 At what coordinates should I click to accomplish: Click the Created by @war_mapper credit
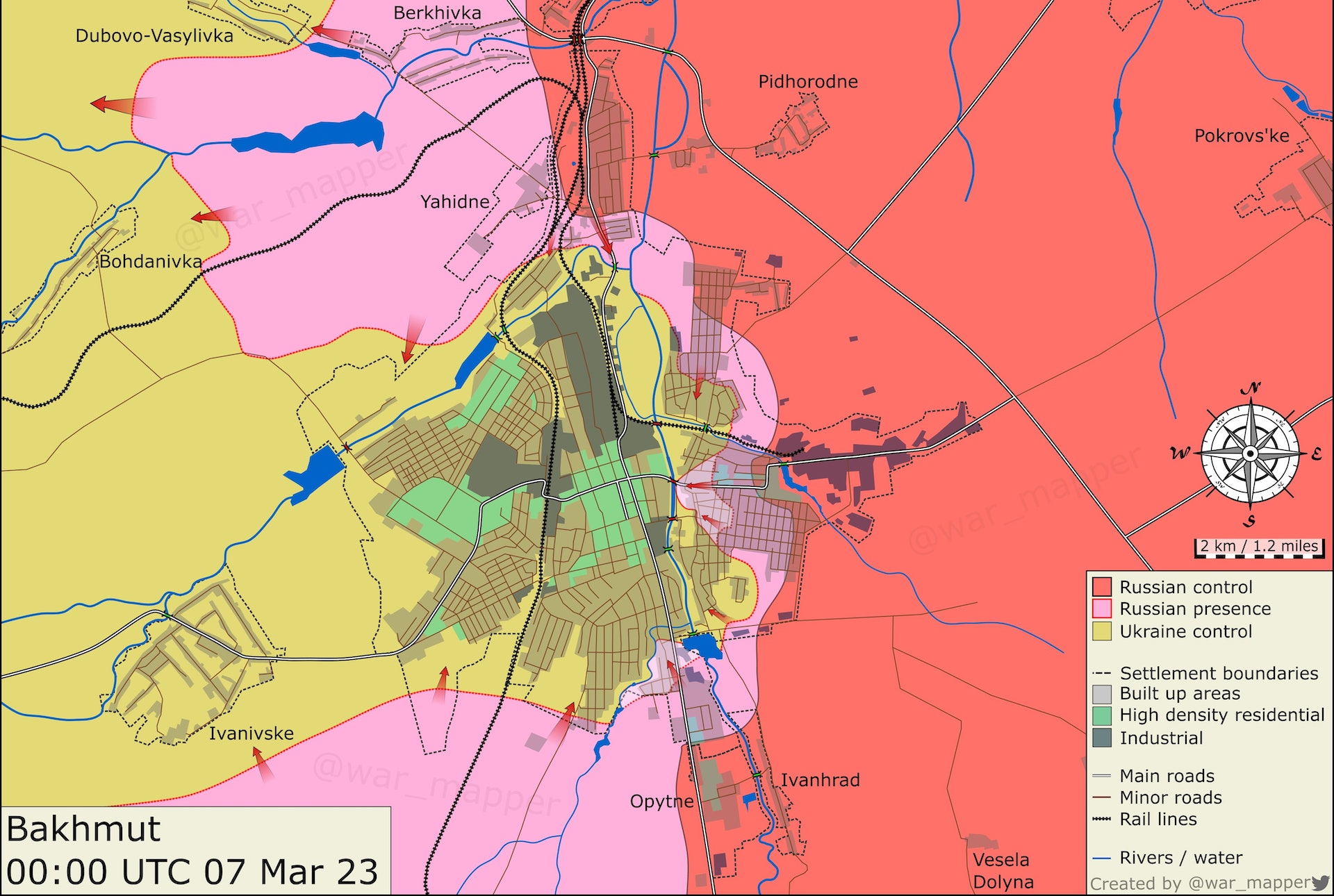(1200, 883)
